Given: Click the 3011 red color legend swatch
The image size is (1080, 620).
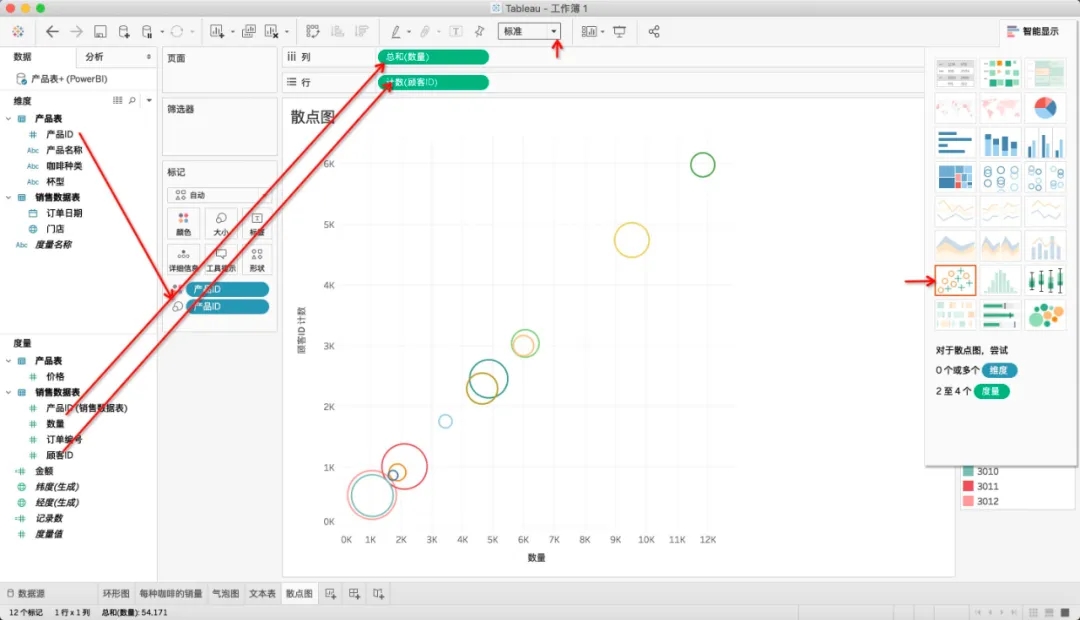Looking at the screenshot, I should pyautogui.click(x=968, y=486).
